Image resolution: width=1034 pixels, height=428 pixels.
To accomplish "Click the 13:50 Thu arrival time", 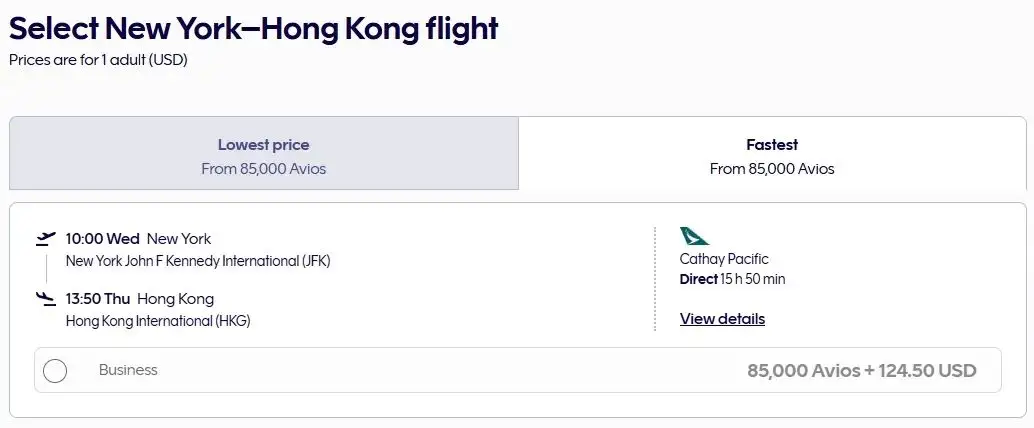I will tap(97, 299).
